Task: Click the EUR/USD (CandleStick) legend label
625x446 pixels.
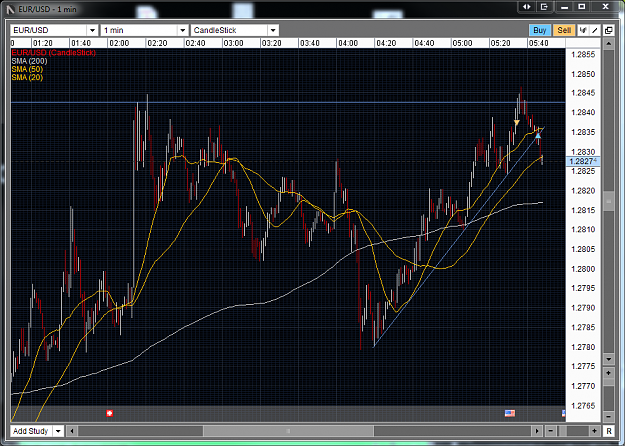Action: click(54, 53)
